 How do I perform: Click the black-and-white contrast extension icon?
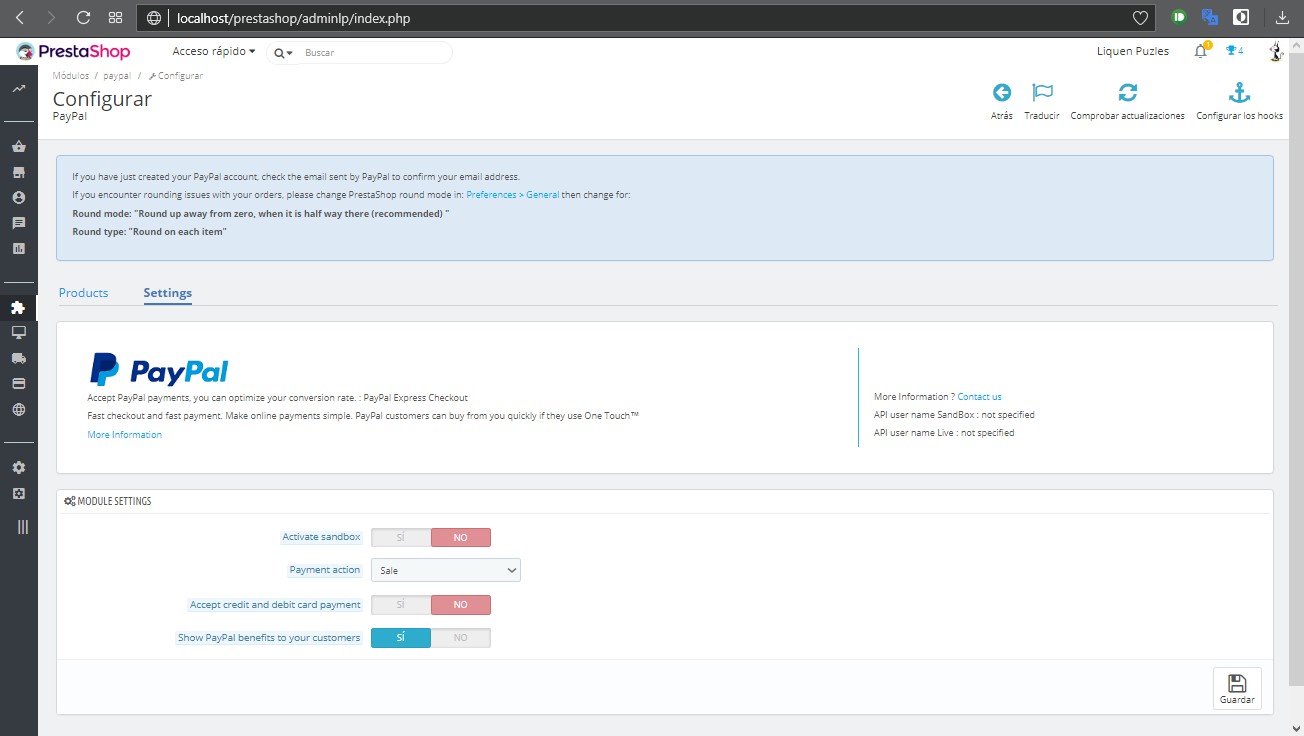pos(1241,17)
